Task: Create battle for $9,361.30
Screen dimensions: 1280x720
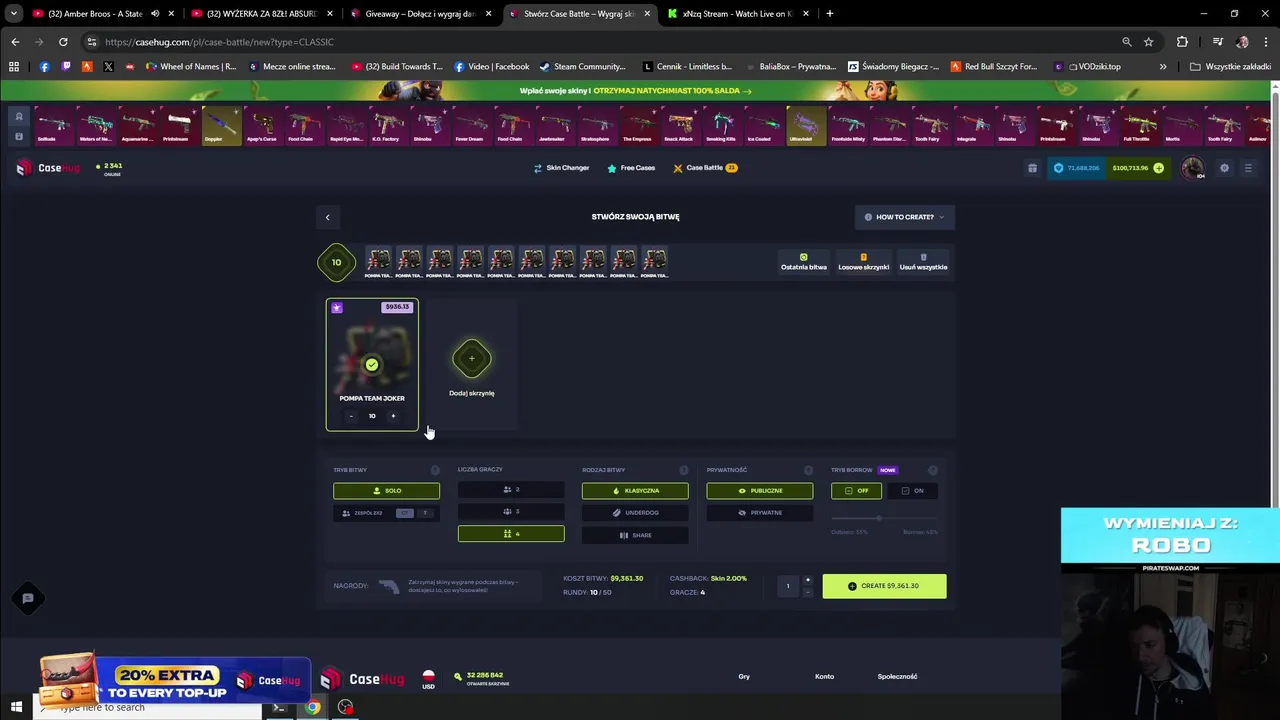Action: point(884,586)
